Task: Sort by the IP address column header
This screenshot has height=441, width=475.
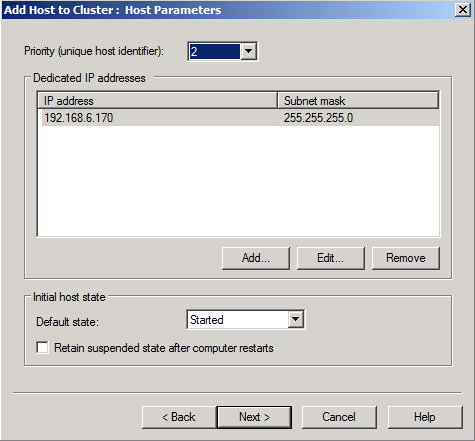Action: 157,100
